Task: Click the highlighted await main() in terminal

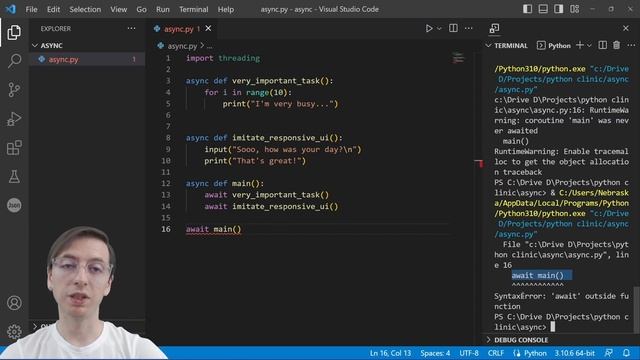Action: (x=542, y=276)
